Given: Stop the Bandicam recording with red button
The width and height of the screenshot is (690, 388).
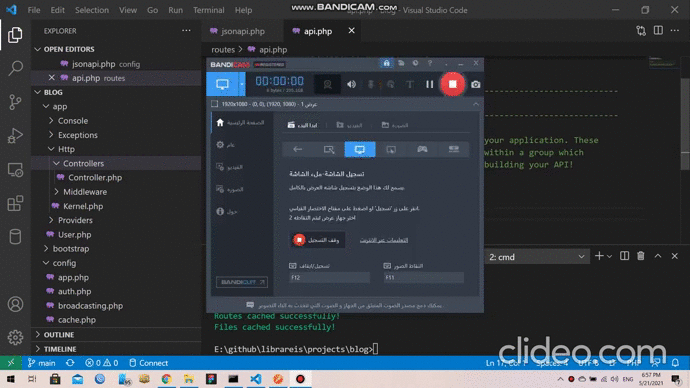Looking at the screenshot, I should click(x=452, y=84).
